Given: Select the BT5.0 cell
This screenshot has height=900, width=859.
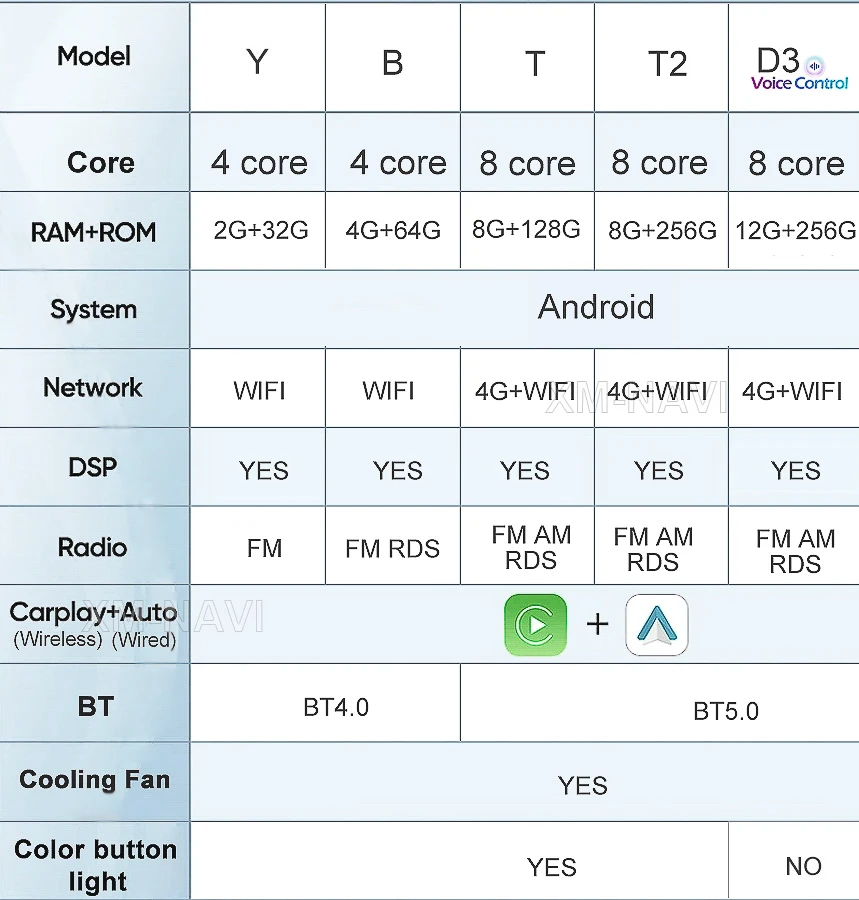Looking at the screenshot, I should click(725, 711).
